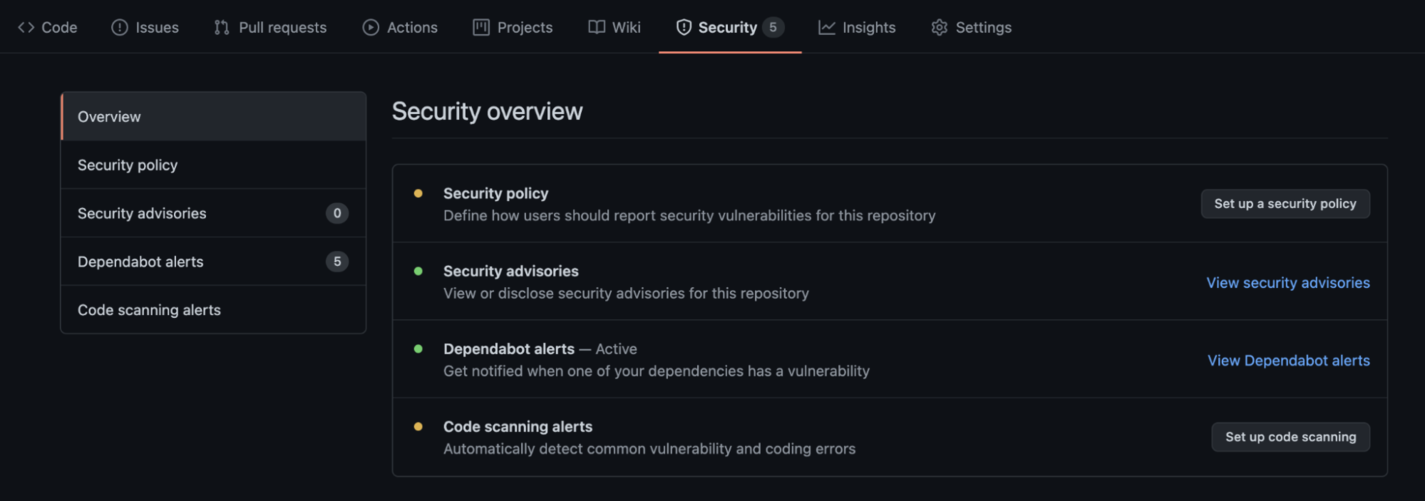Open Security policy in the sidebar
The width and height of the screenshot is (1425, 501).
pos(213,165)
